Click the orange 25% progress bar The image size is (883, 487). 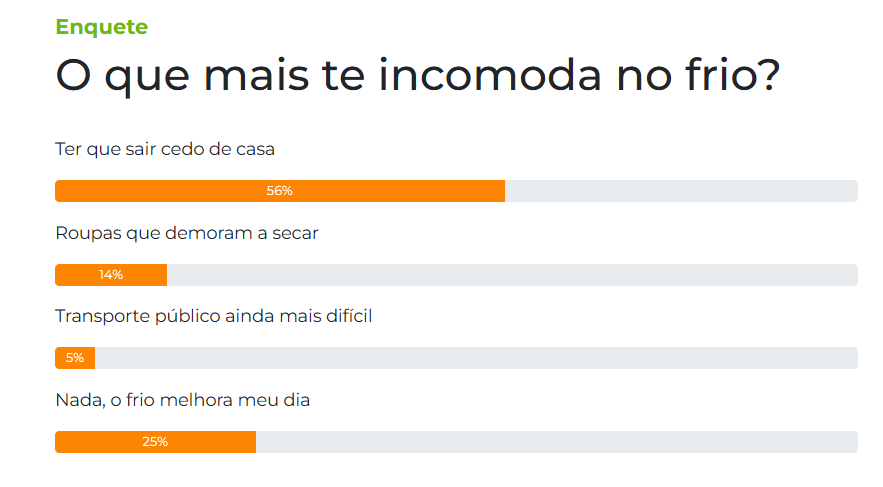click(x=155, y=442)
